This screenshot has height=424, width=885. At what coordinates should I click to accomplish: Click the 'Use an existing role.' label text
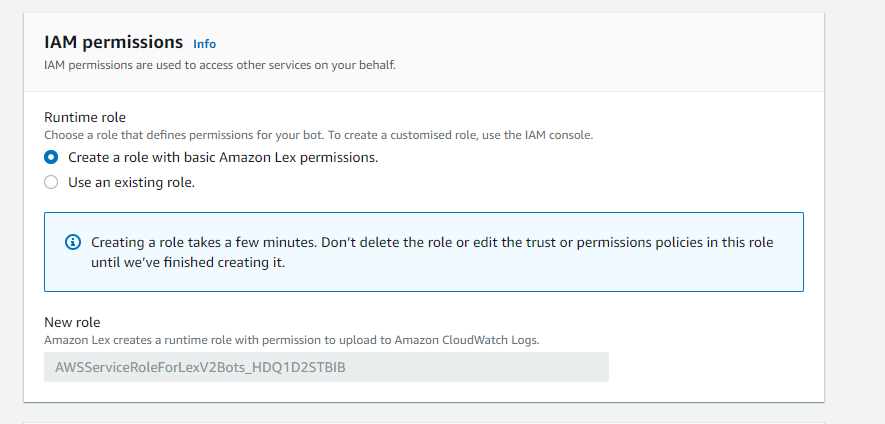131,183
